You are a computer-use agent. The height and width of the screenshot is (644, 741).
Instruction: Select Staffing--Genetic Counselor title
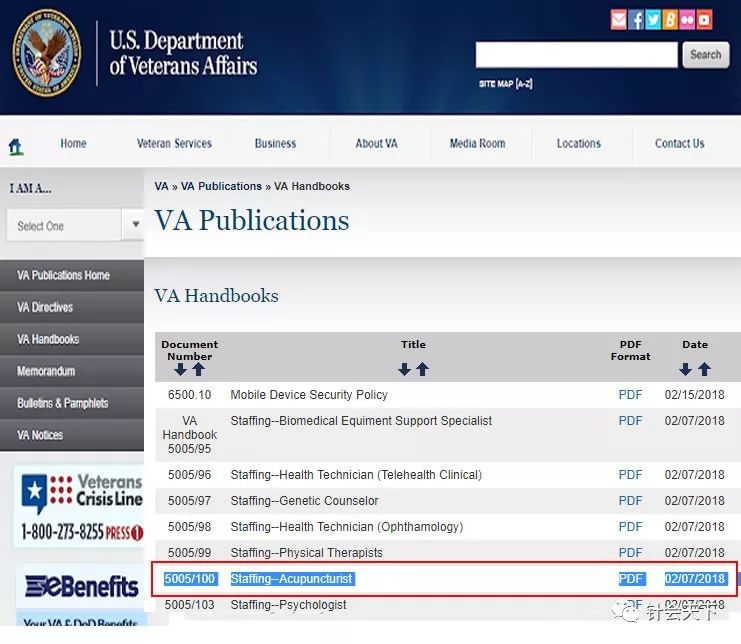tap(304, 500)
